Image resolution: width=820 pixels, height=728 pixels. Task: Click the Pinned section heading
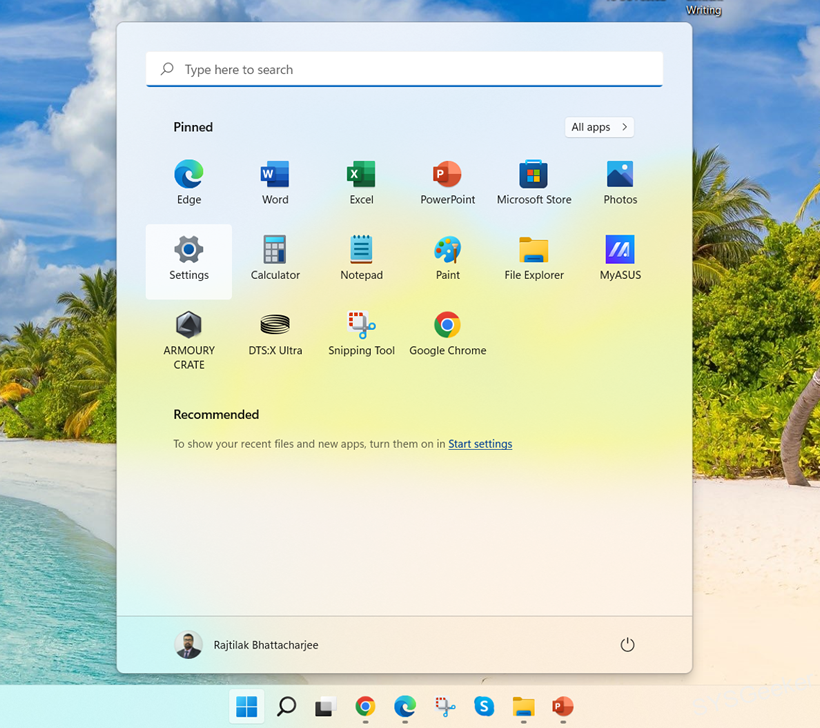[193, 127]
